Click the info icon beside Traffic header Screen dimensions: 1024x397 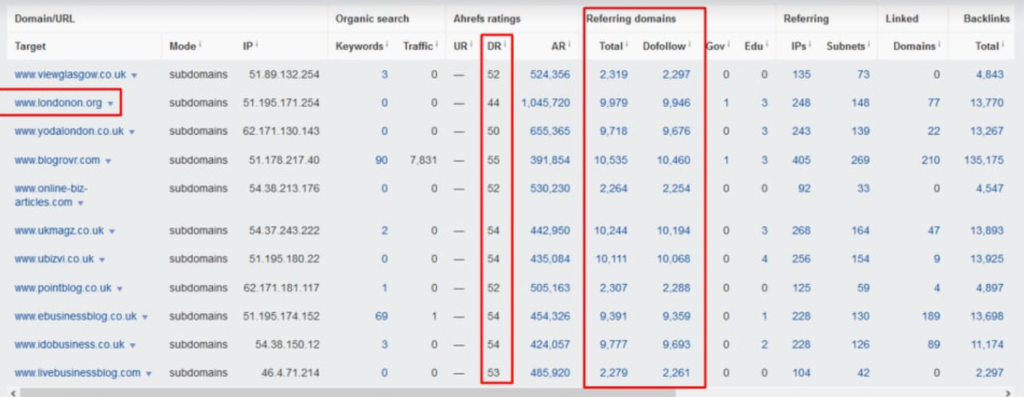coord(436,44)
